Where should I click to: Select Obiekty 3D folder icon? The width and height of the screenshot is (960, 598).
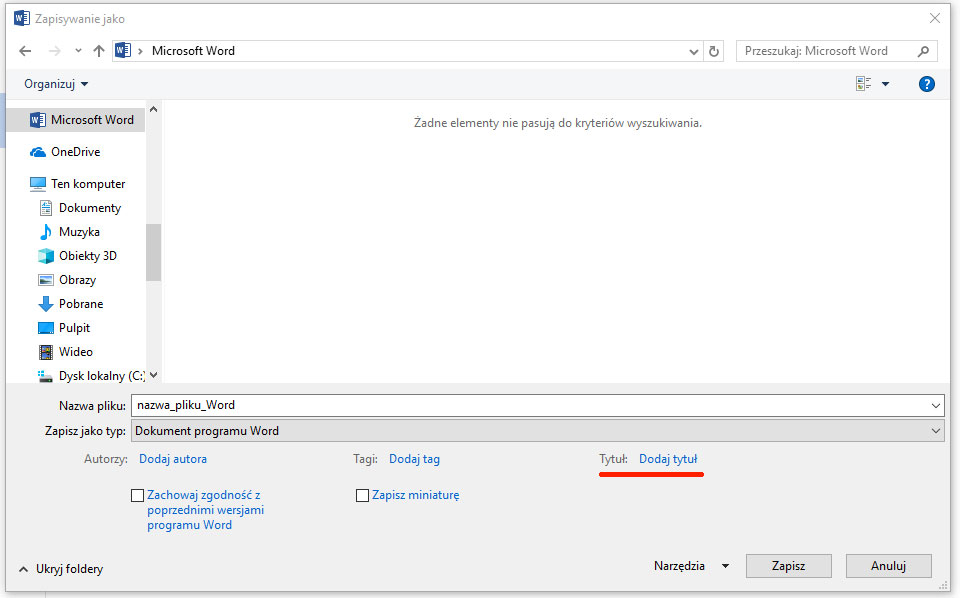pos(45,256)
